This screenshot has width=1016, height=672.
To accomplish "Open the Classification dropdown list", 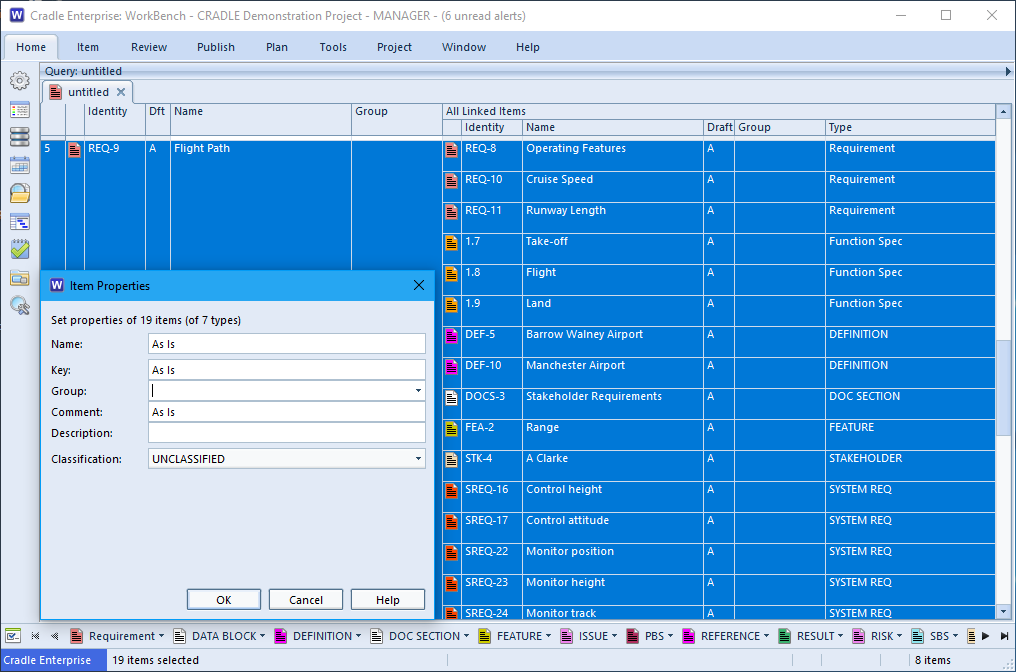I will (418, 459).
